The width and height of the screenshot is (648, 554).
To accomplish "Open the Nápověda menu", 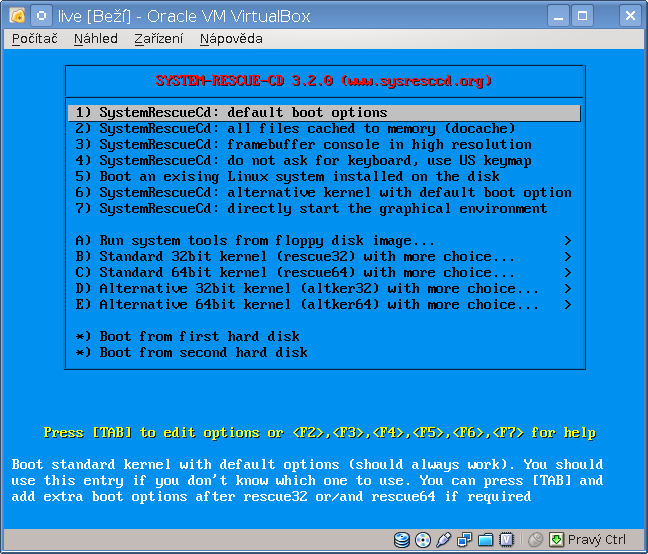I will pos(231,39).
